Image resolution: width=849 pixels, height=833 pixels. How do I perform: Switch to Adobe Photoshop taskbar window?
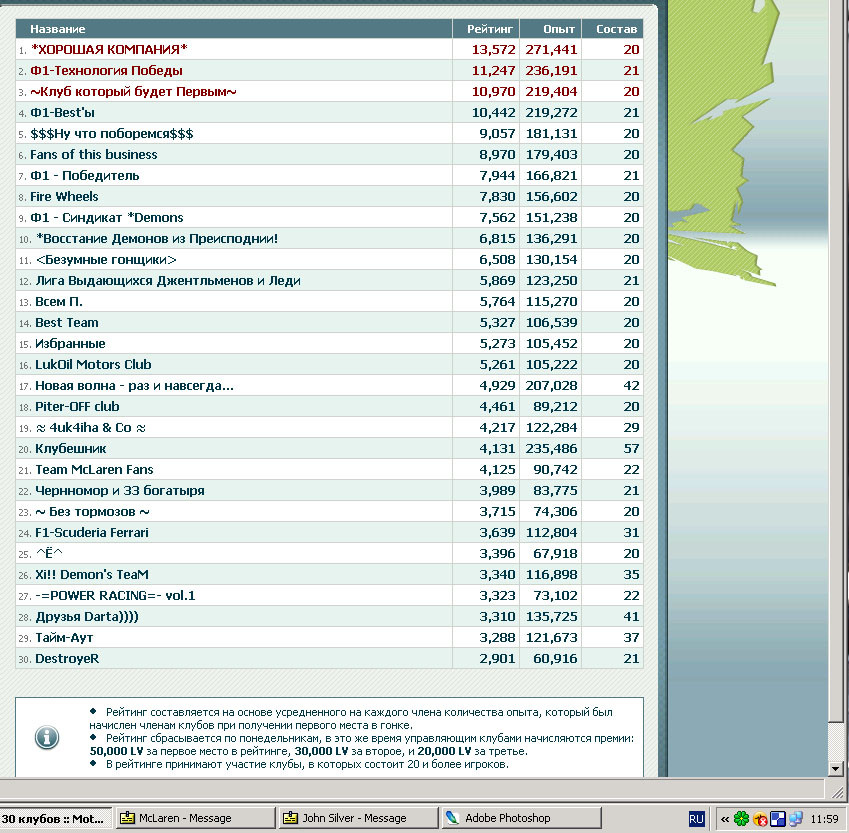[521, 818]
